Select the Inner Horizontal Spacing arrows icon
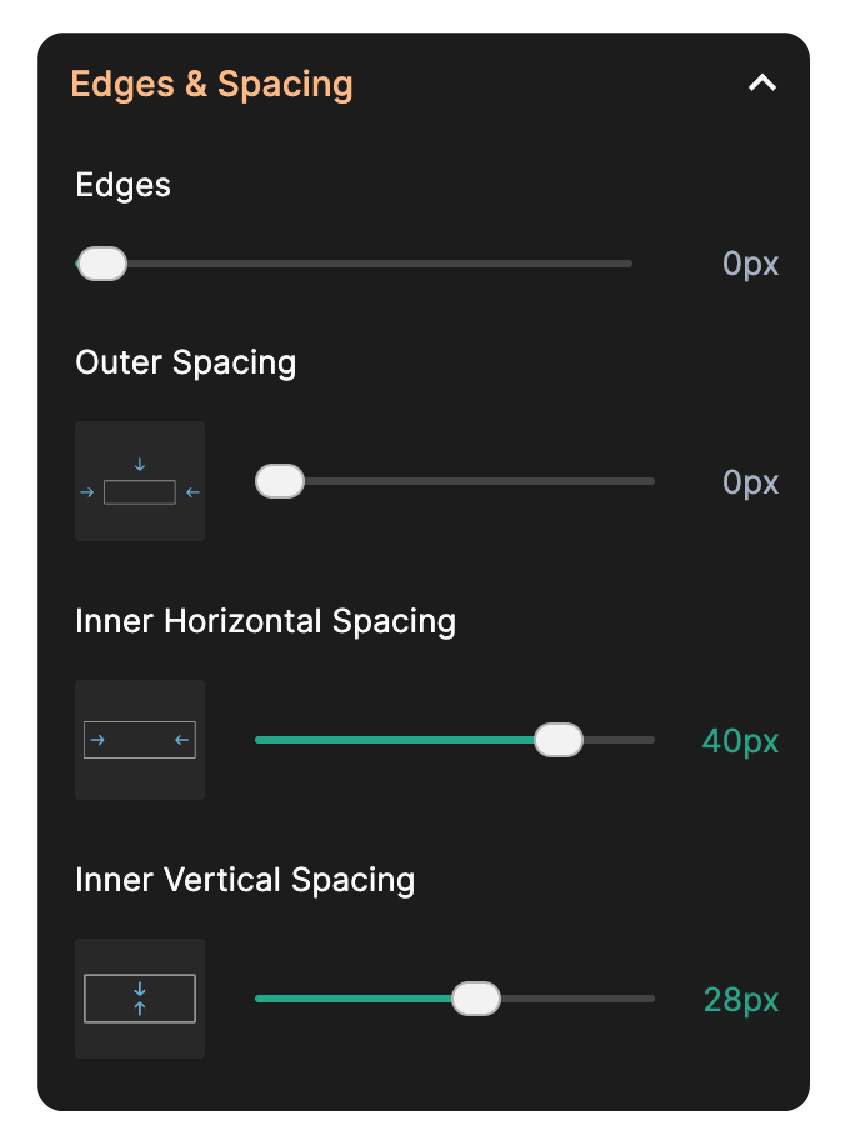Screen dimensions: 848x1145 (139, 740)
